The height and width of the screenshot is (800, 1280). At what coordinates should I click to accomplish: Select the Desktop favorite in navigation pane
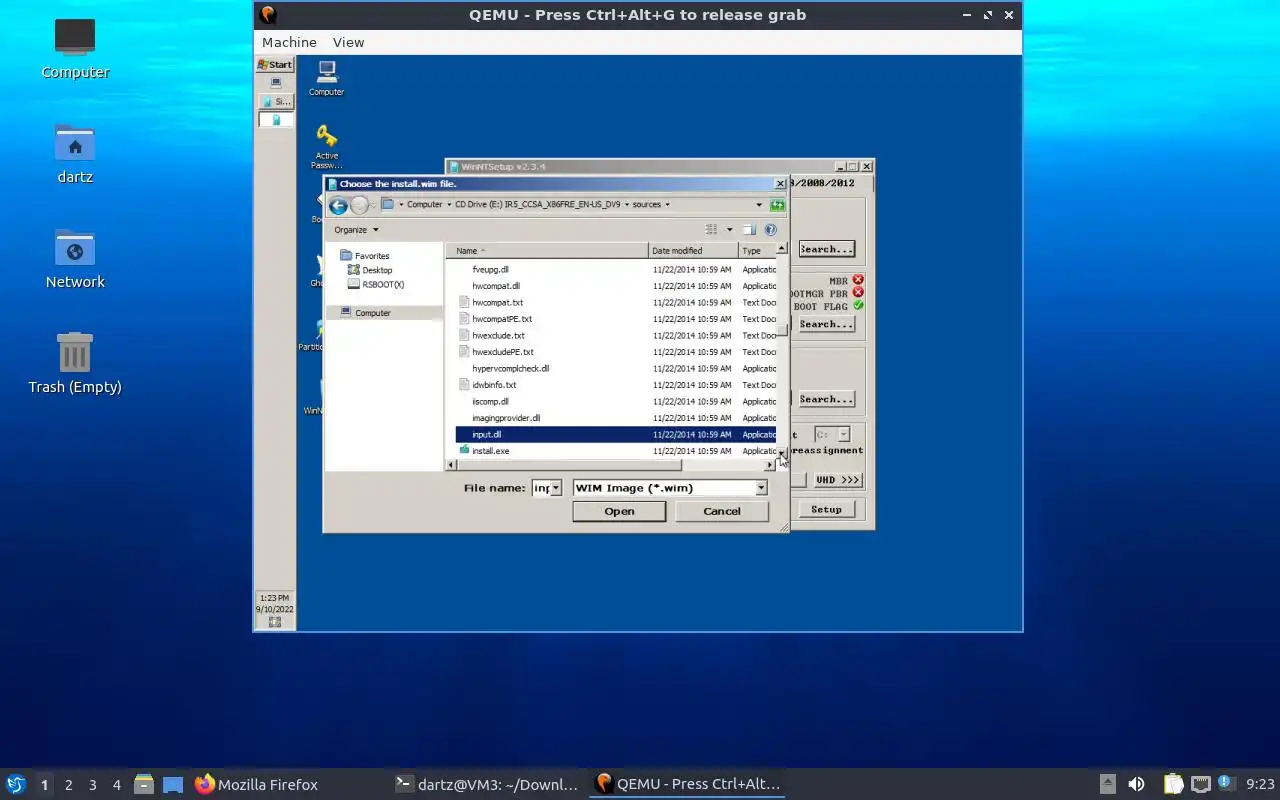[370, 270]
